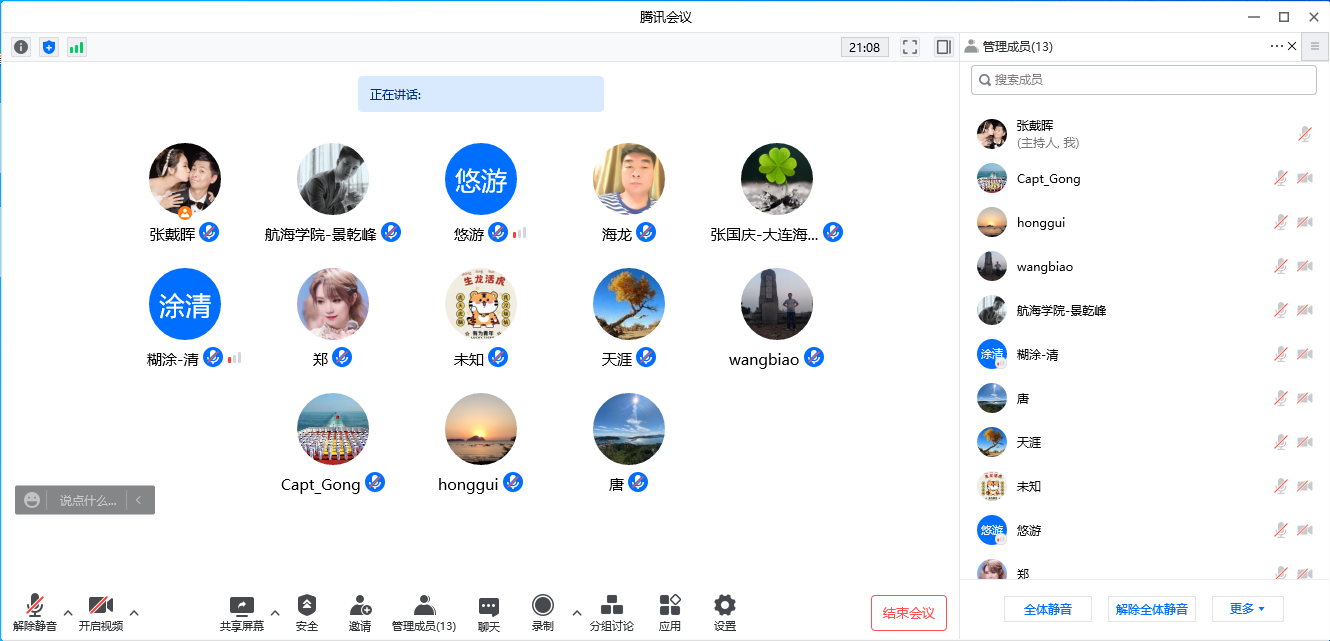
Task: Click the 搜索成员 search field
Action: (1144, 80)
